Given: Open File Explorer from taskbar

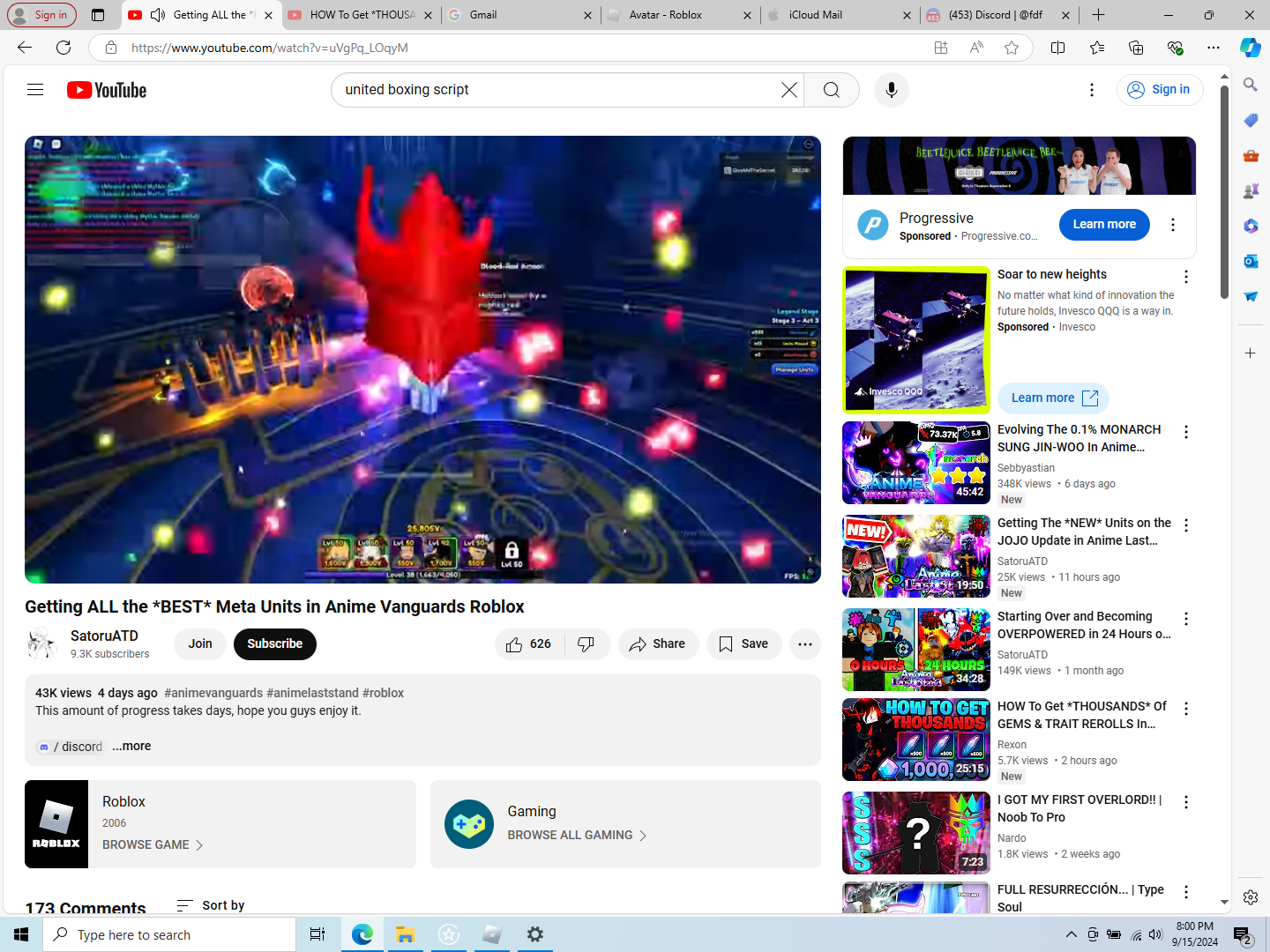Looking at the screenshot, I should (x=405, y=934).
